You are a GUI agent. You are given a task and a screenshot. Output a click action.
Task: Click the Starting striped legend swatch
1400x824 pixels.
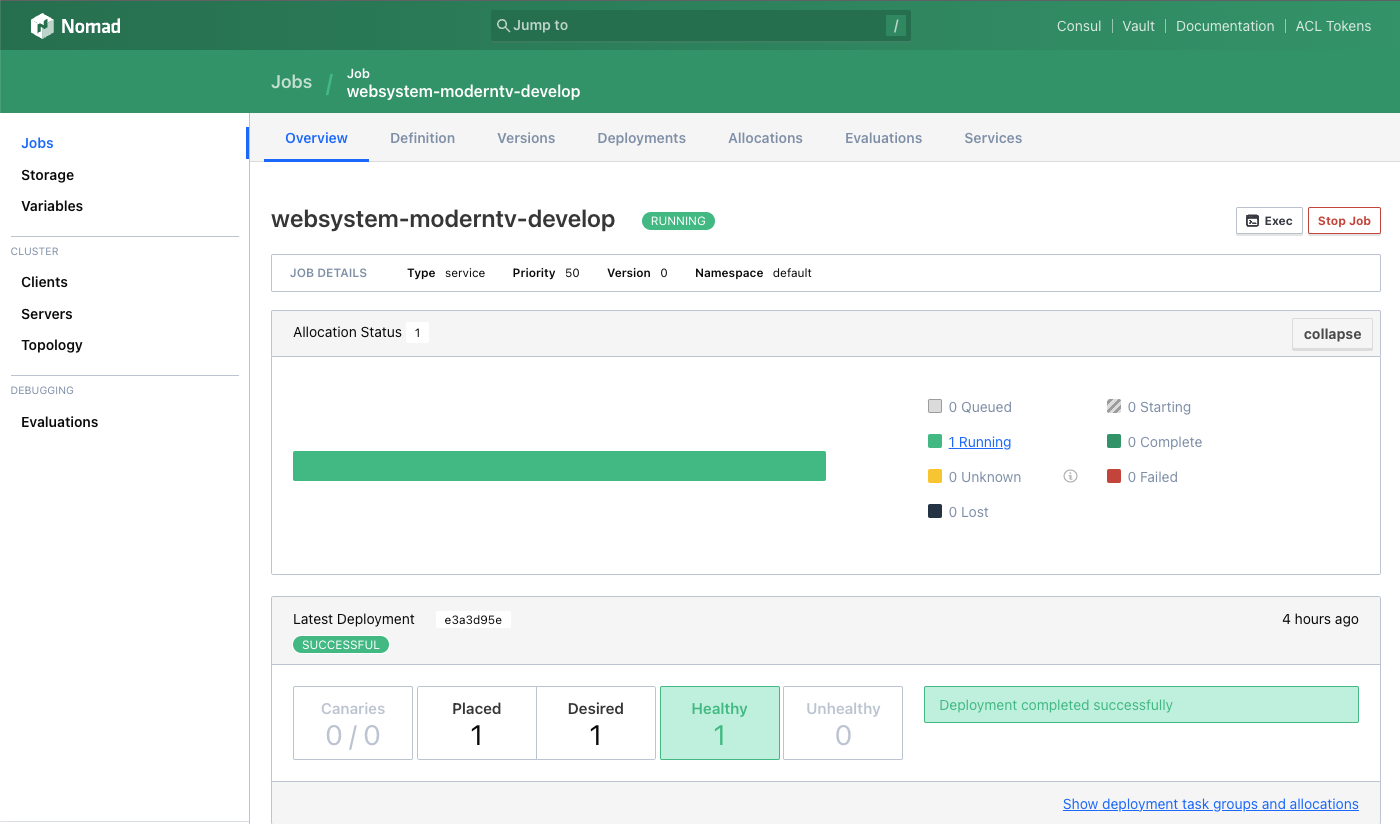point(1114,406)
